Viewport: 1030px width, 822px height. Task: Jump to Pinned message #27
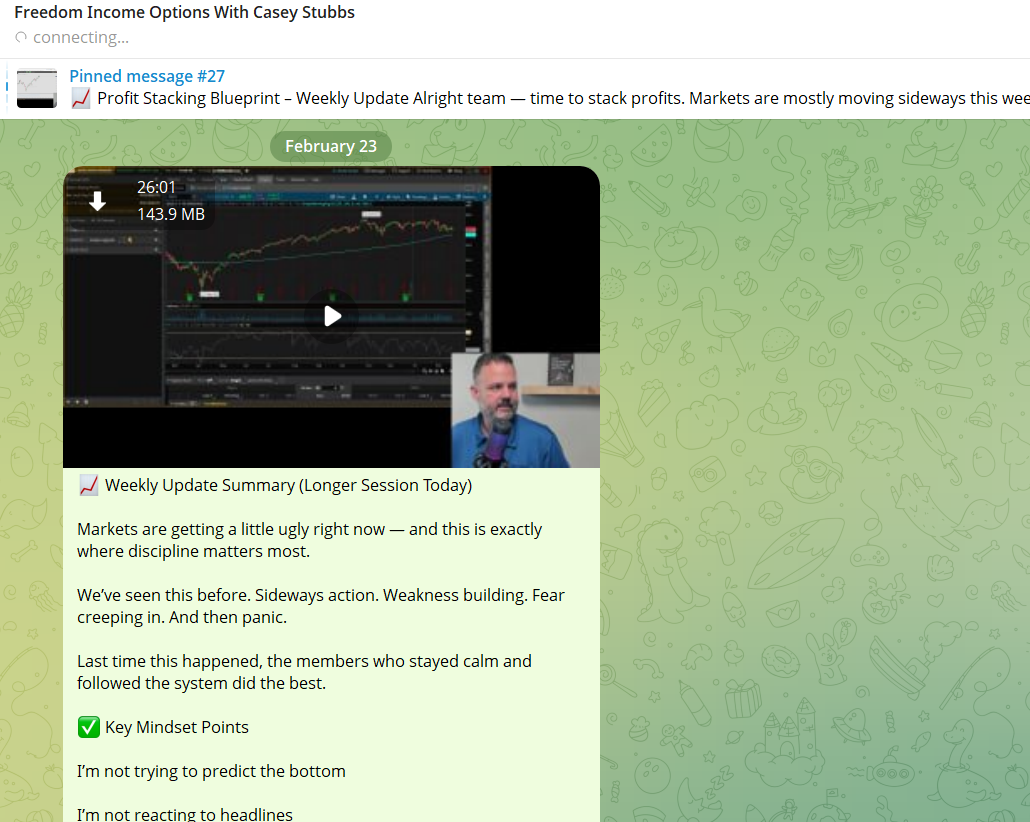click(x=147, y=76)
